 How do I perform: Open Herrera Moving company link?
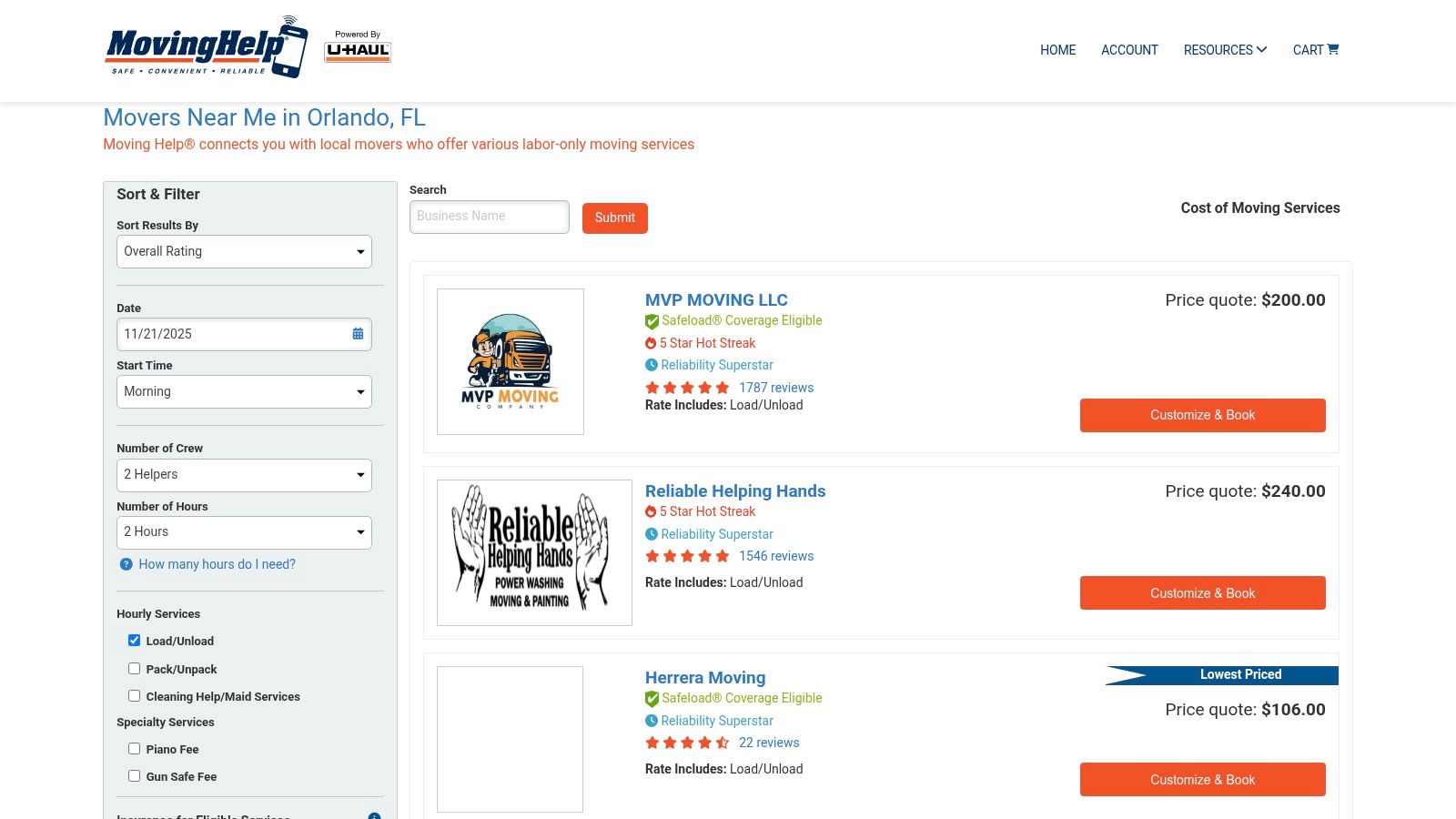[x=705, y=678]
